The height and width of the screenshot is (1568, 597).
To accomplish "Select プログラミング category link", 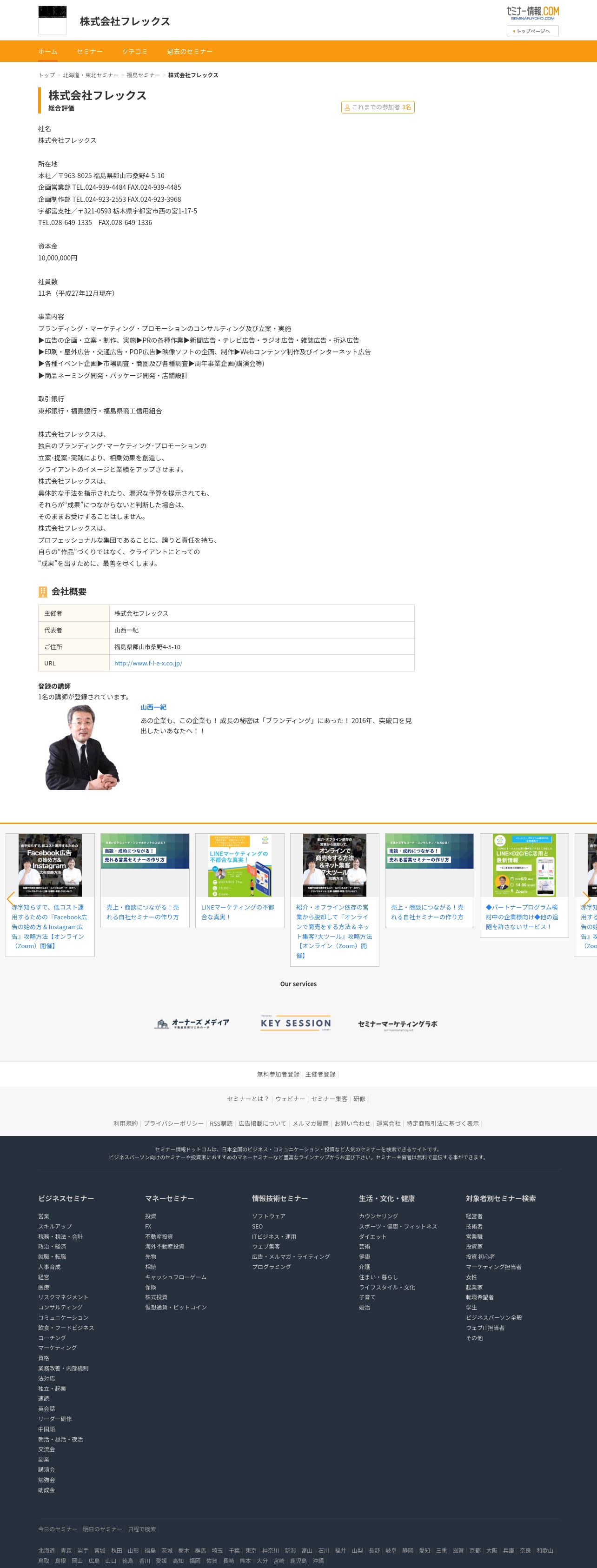I will [x=272, y=1267].
